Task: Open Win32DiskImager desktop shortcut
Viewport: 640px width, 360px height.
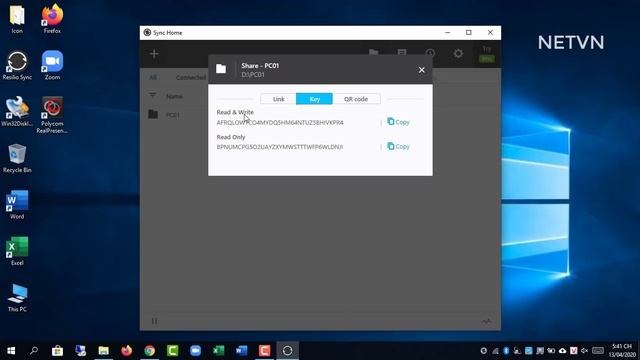Action: 17,111
